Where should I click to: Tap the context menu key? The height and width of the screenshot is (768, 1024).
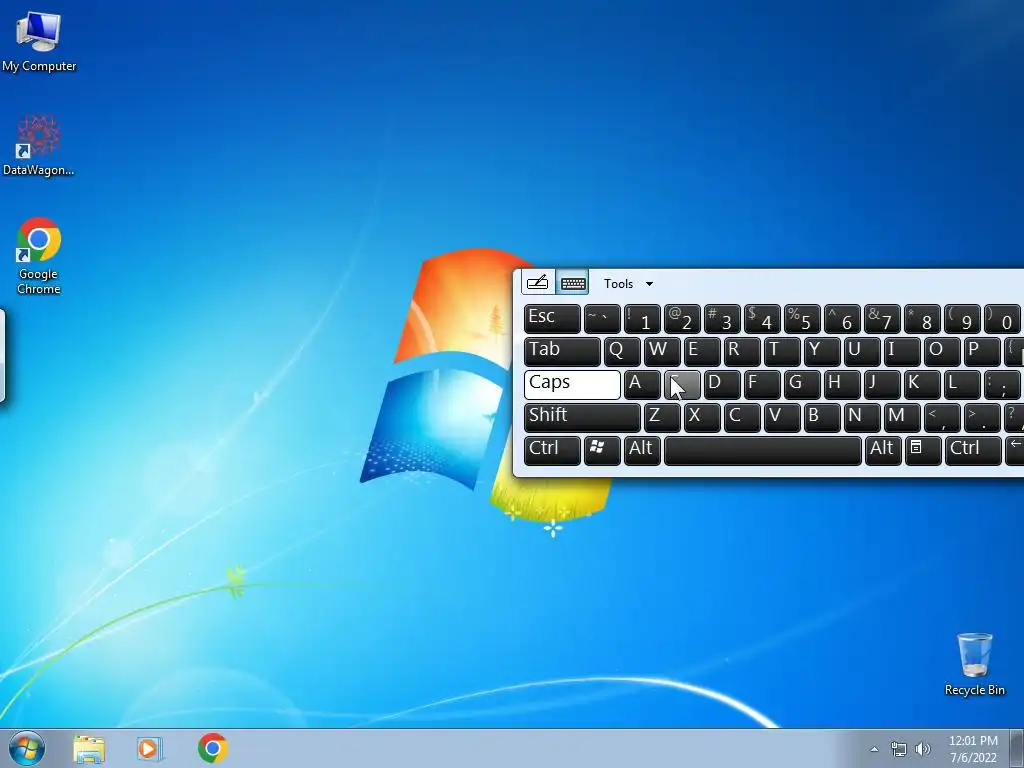pyautogui.click(x=923, y=451)
